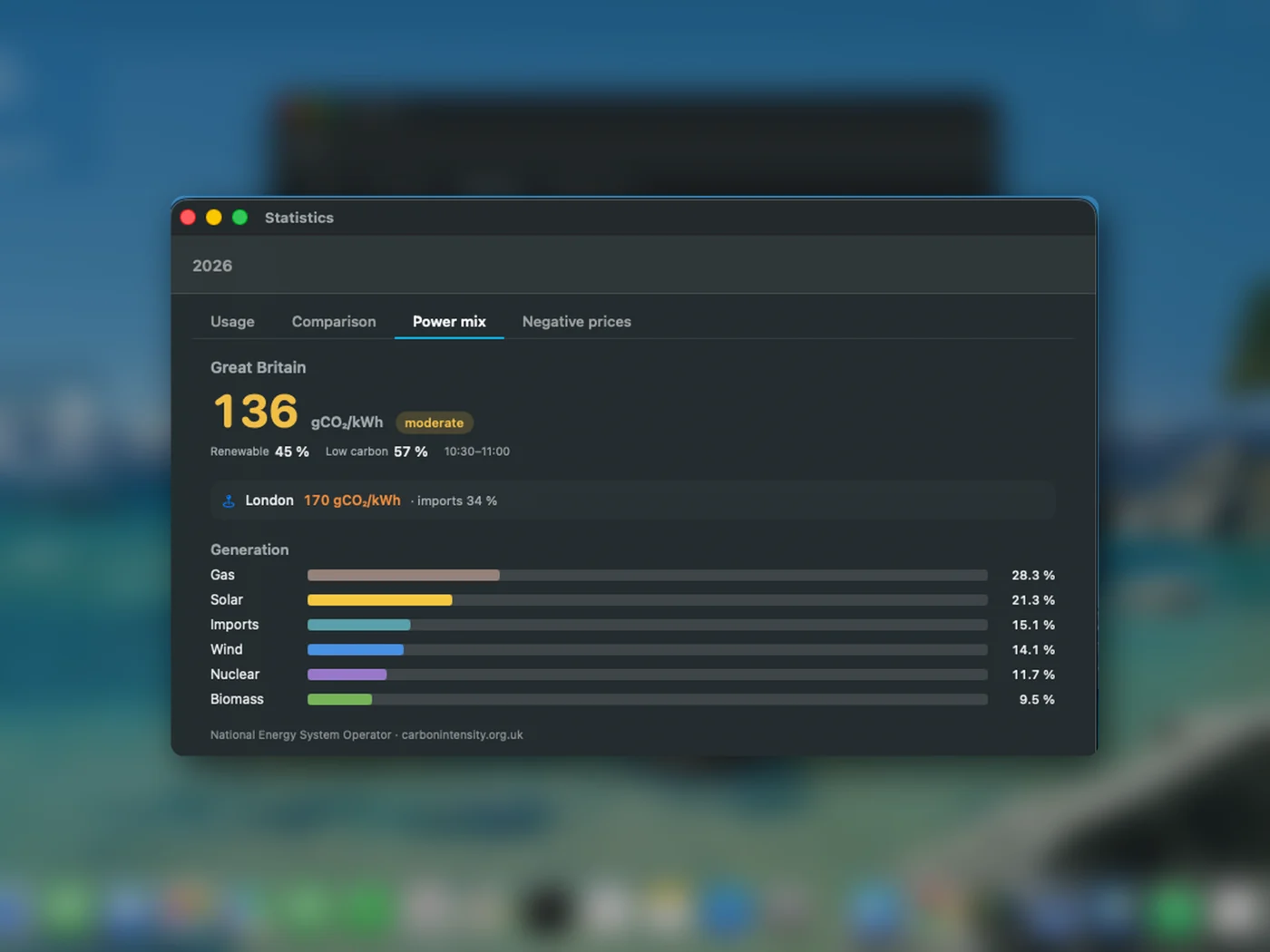Image resolution: width=1270 pixels, height=952 pixels.
Task: Click the blue Wind generation bar
Action: pos(356,649)
